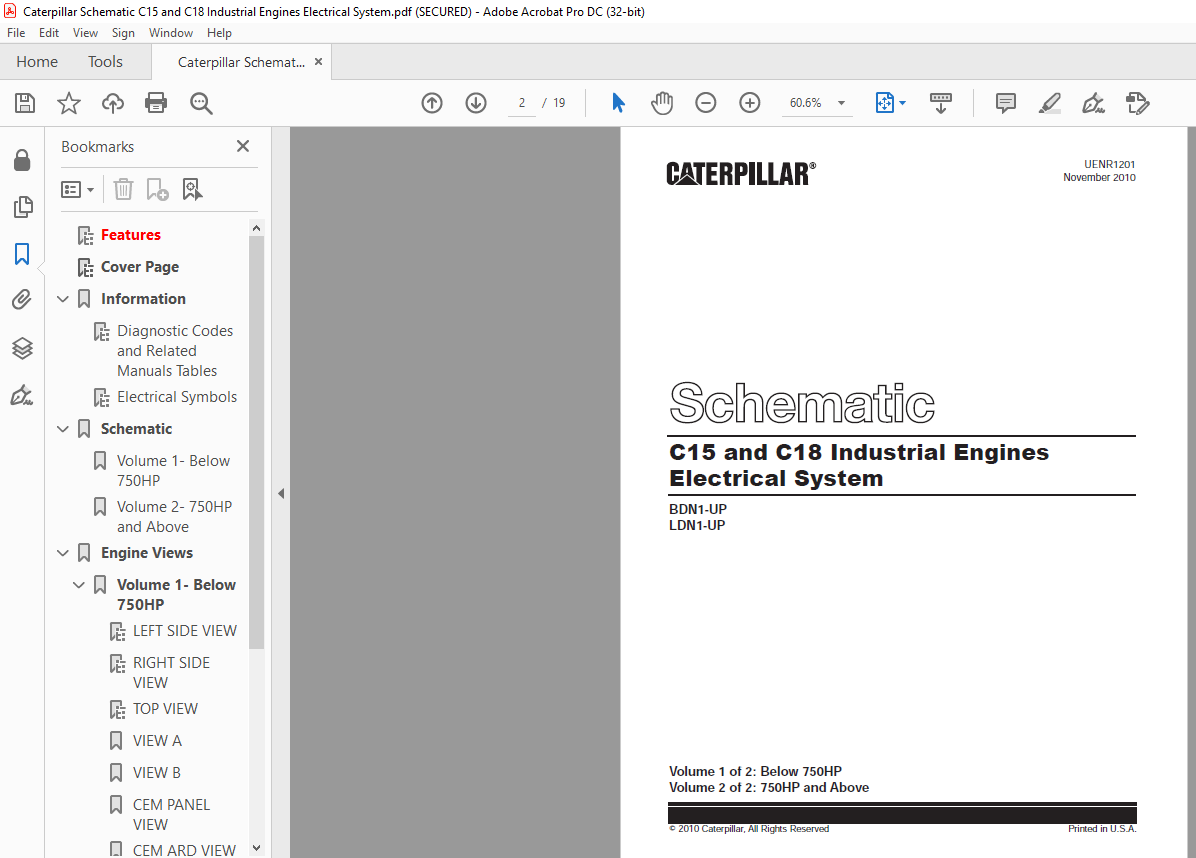Screen dimensions: 1196x858
Task: Toggle the bookmarks panel icon in sidebar
Action: tap(22, 254)
